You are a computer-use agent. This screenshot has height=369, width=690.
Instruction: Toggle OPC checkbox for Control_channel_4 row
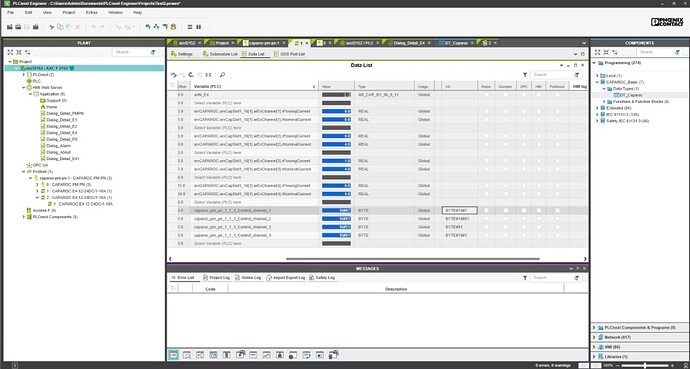tap(524, 235)
